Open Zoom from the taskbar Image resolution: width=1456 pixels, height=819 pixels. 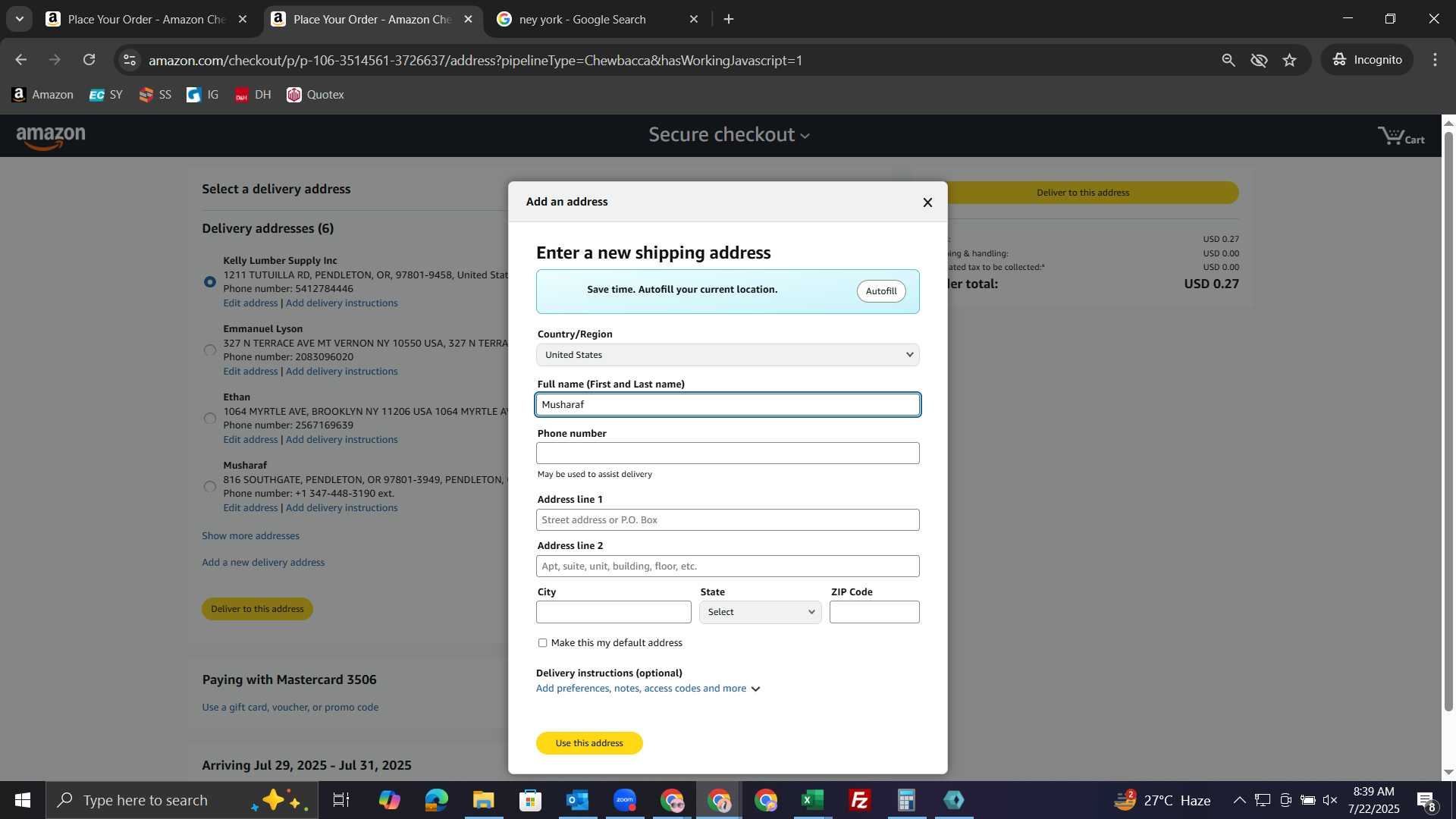(x=625, y=800)
